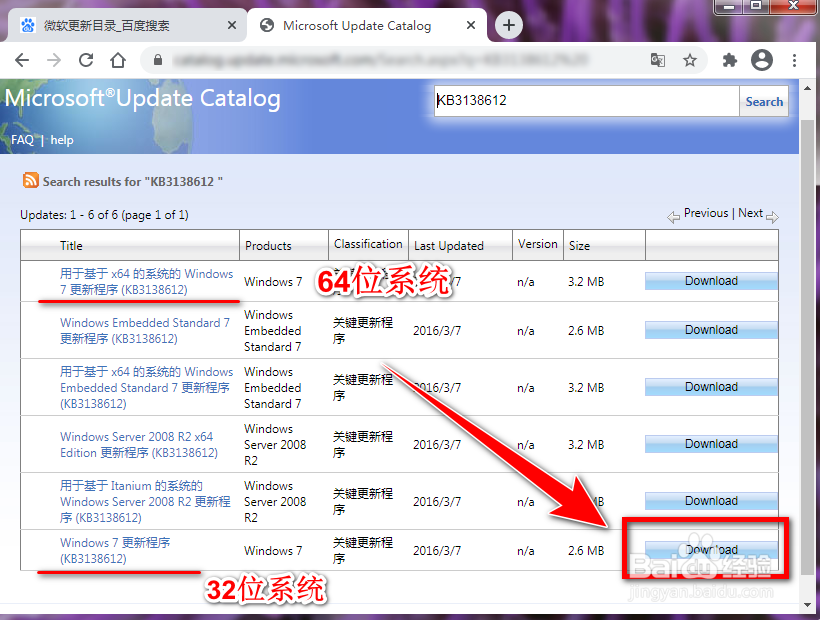Open the help link
The height and width of the screenshot is (620, 820).
pos(61,139)
